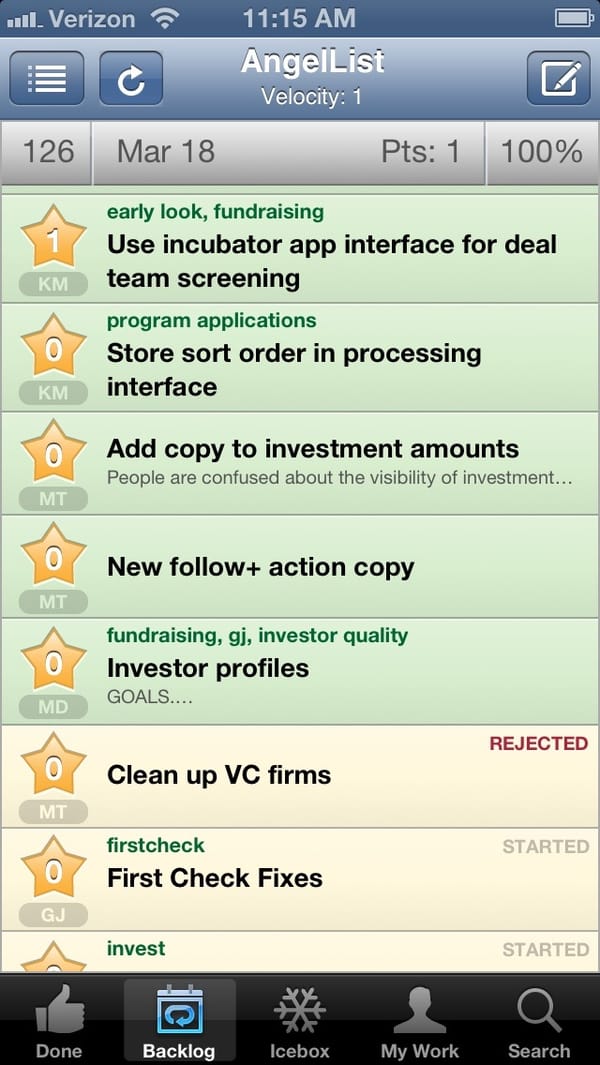The height and width of the screenshot is (1065, 600).
Task: Tap the 'firstcheck' label link
Action: [155, 845]
